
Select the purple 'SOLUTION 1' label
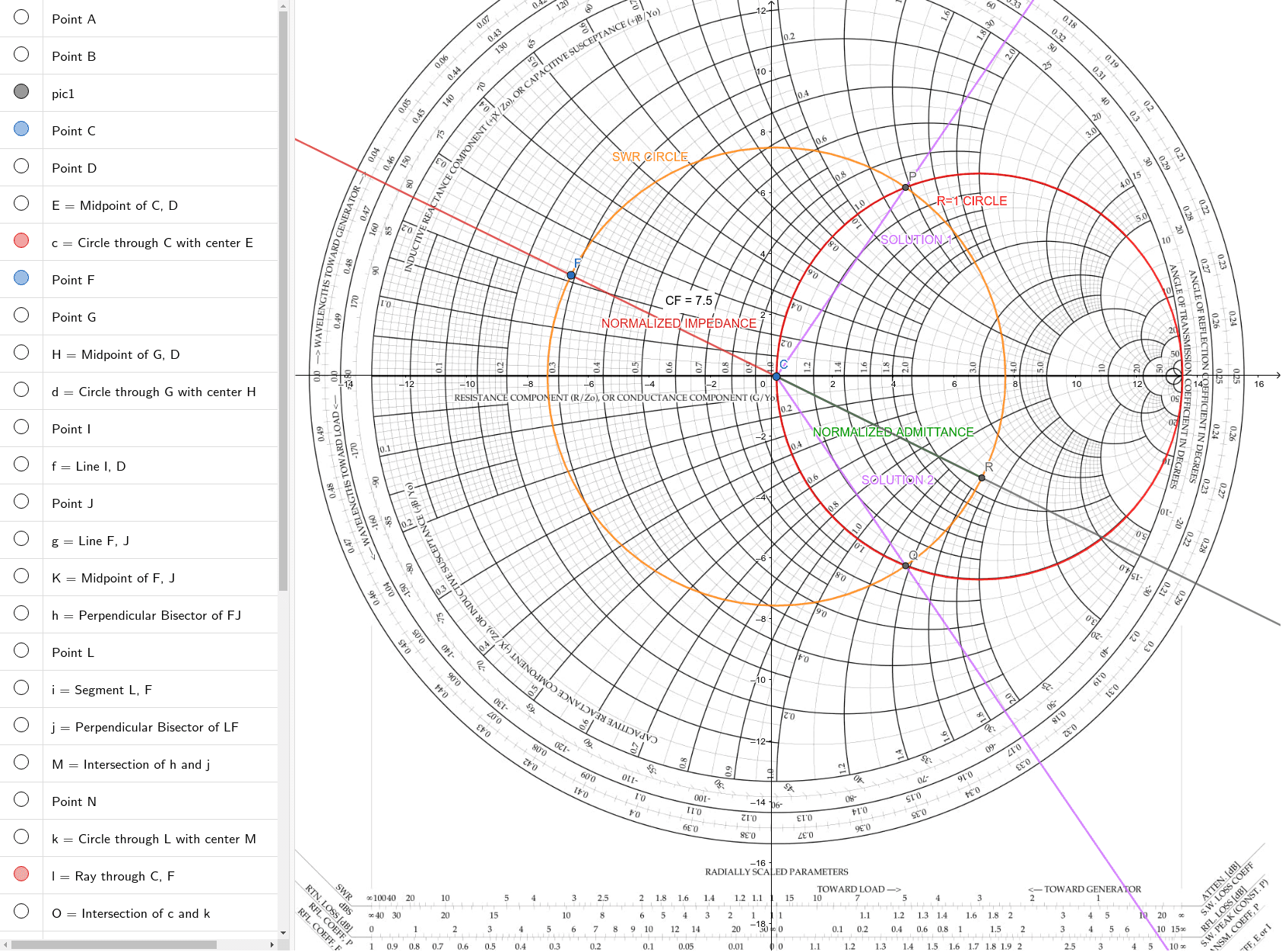coord(915,240)
